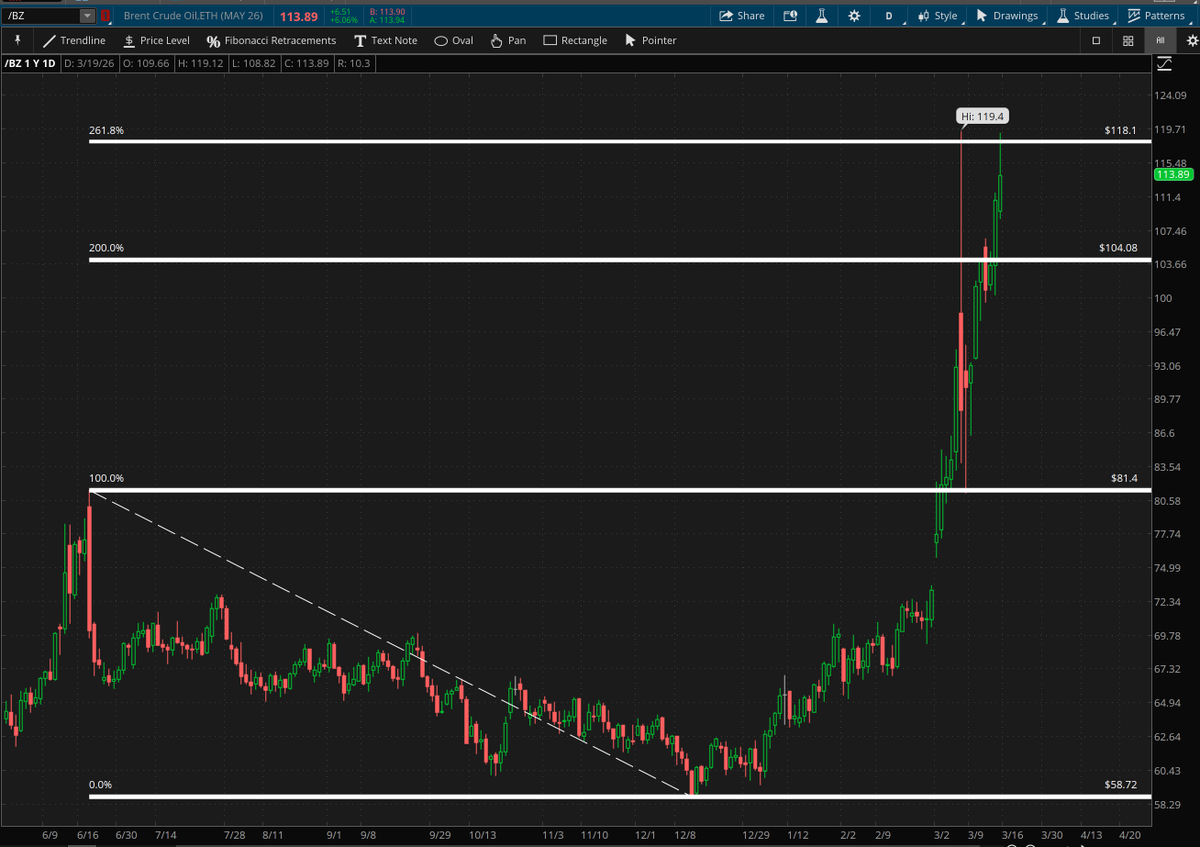Click the red 113.89 last price
Screen dimensions: 1200x847
[x=299, y=16]
